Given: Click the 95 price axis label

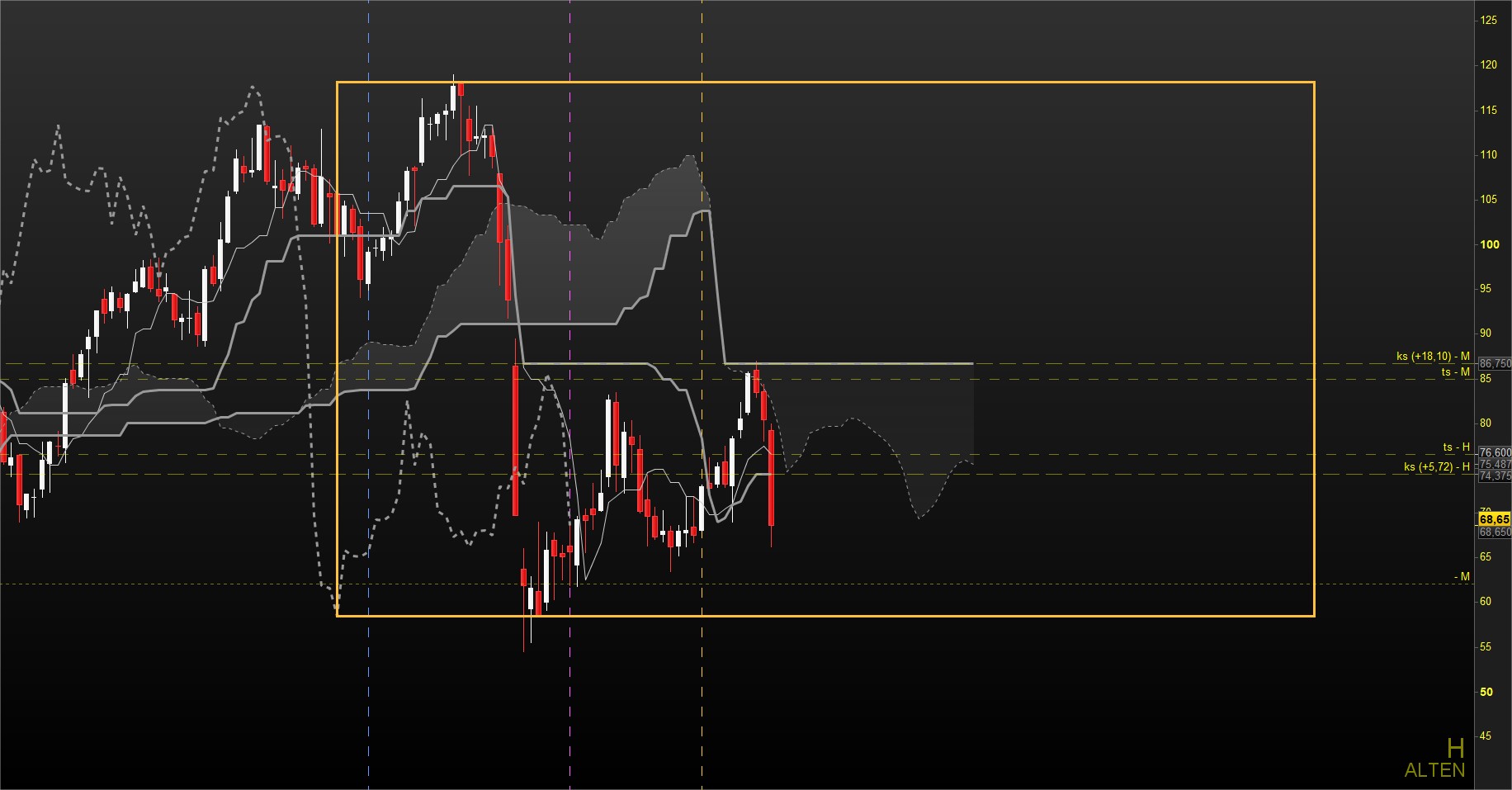Looking at the screenshot, I should pyautogui.click(x=1486, y=289).
